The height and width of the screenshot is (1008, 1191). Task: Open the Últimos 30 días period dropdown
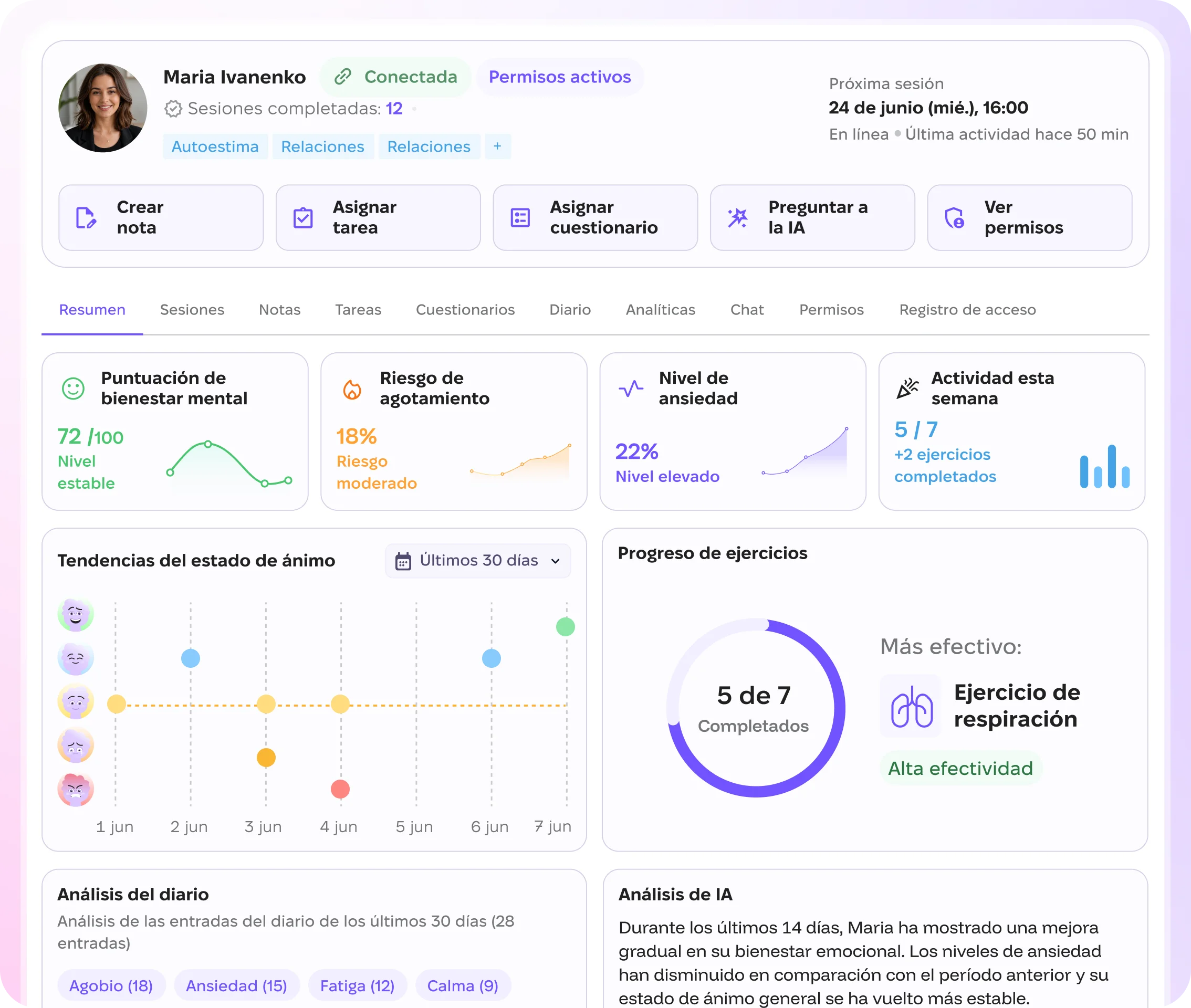pos(478,561)
